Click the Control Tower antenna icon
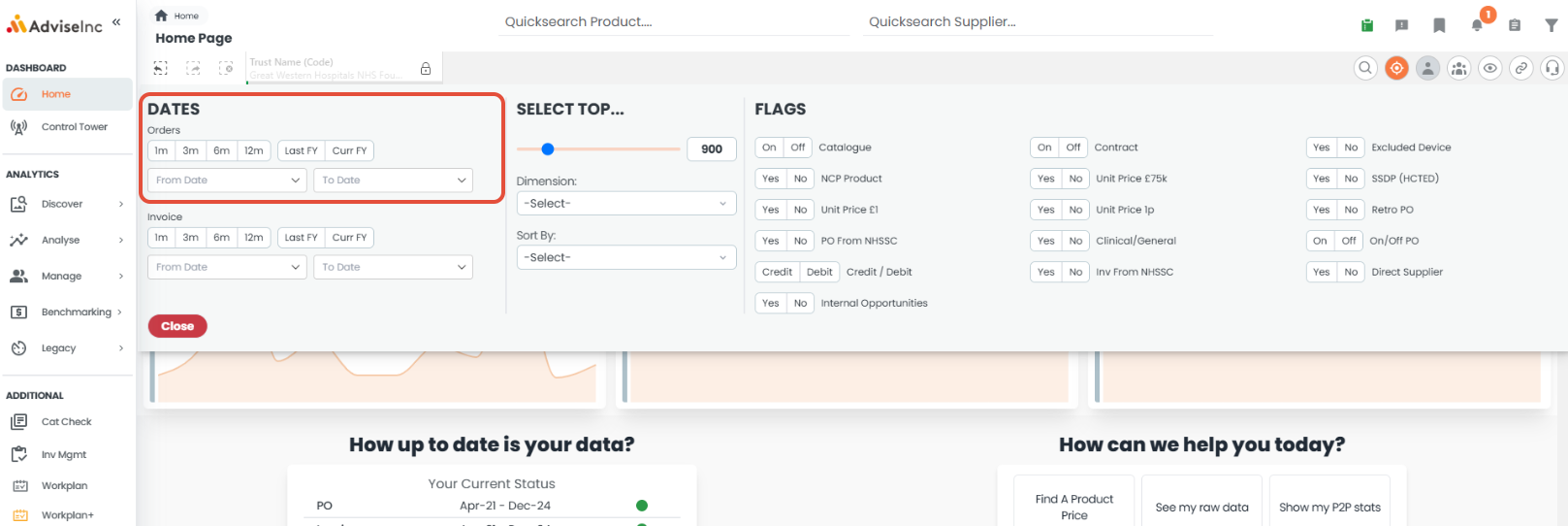Image resolution: width=1568 pixels, height=526 pixels. click(18, 127)
